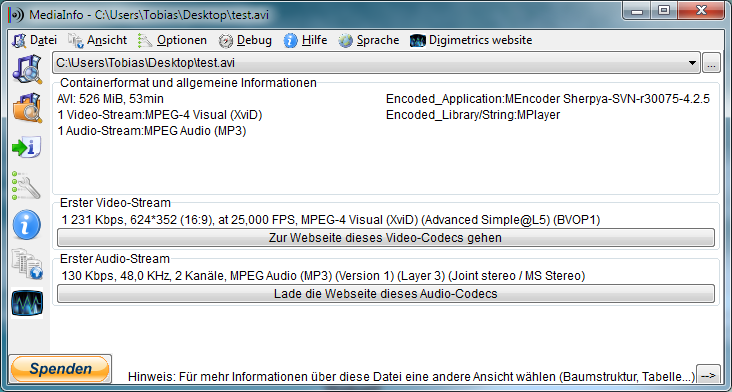This screenshot has height=392, width=732.
Task: Click the blue About info icon
Action: (x=27, y=224)
